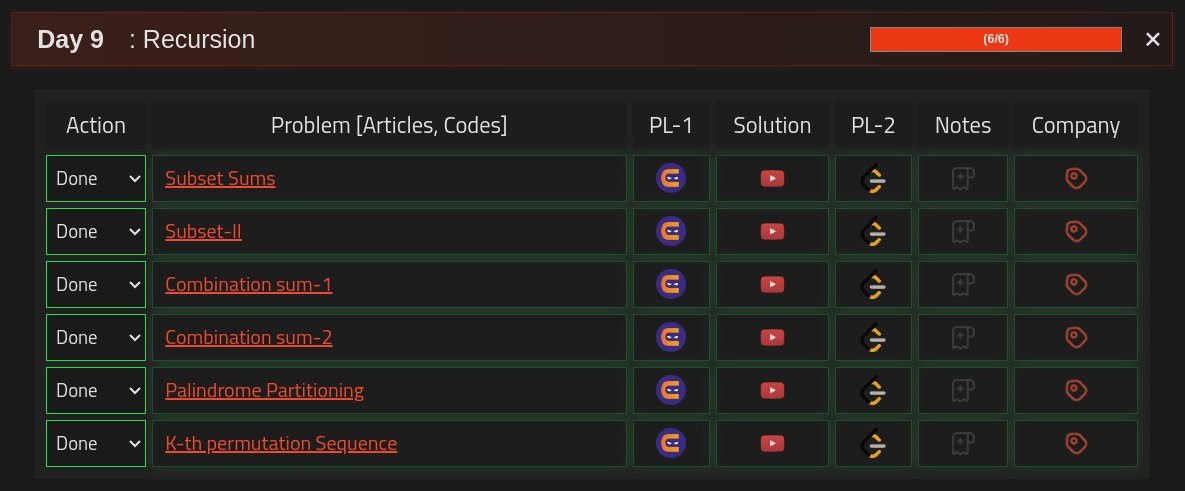
Task: Click the PL-1 column header
Action: [x=671, y=125]
